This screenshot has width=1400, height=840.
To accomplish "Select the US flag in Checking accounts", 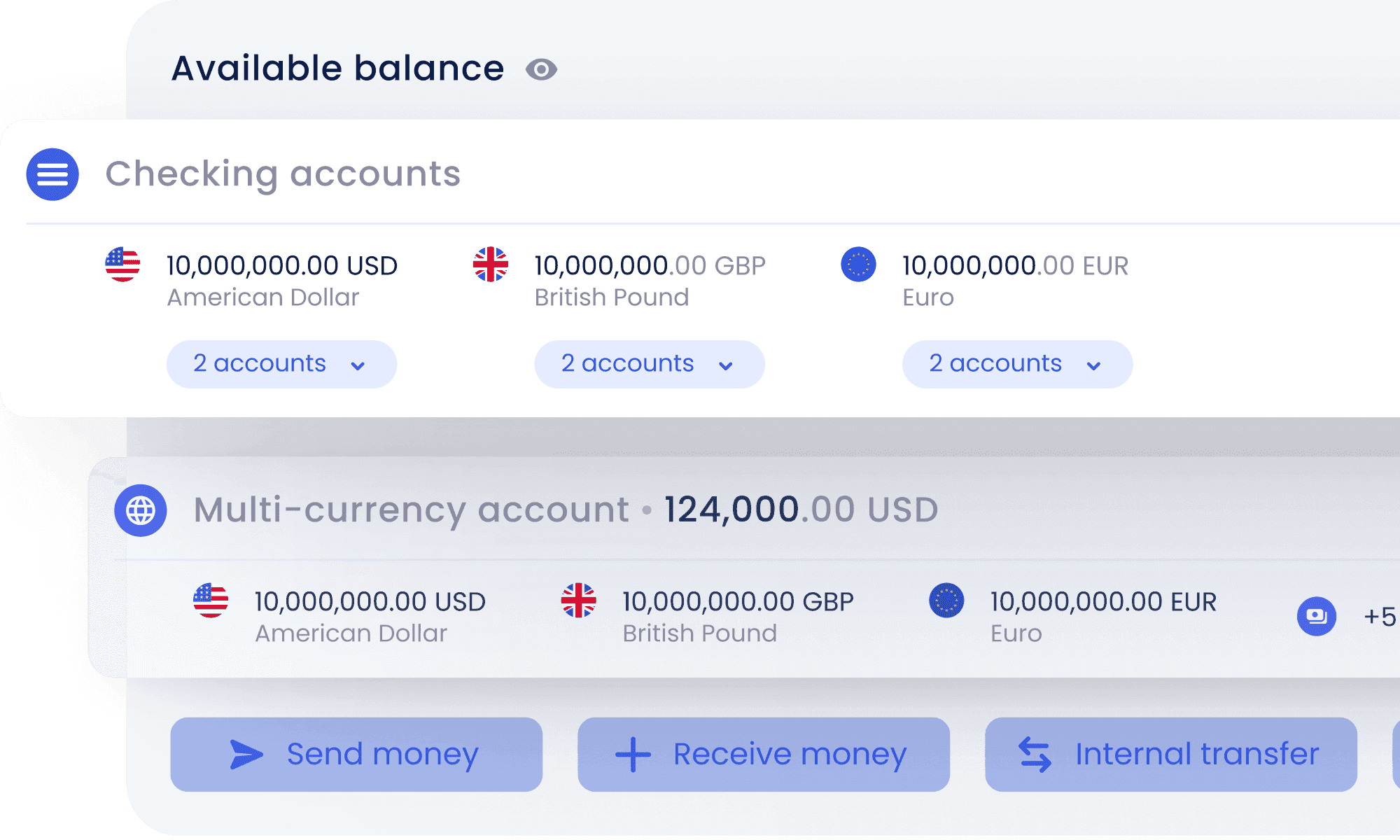I will point(122,265).
